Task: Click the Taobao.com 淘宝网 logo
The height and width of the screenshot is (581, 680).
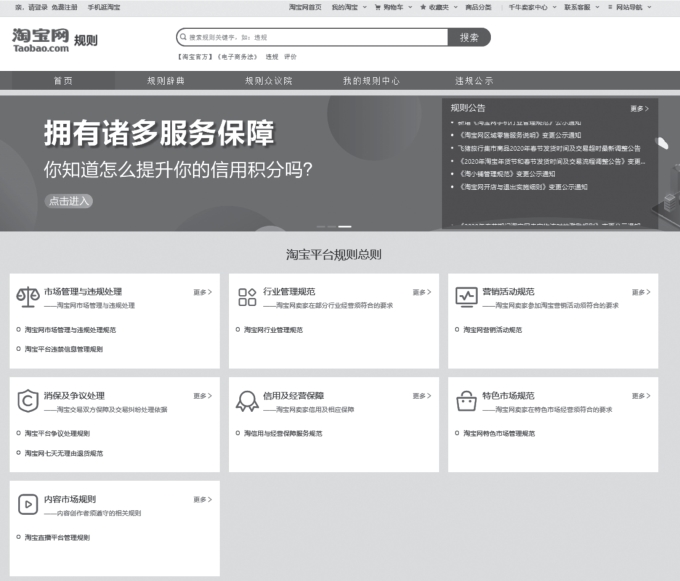Action: (x=42, y=40)
